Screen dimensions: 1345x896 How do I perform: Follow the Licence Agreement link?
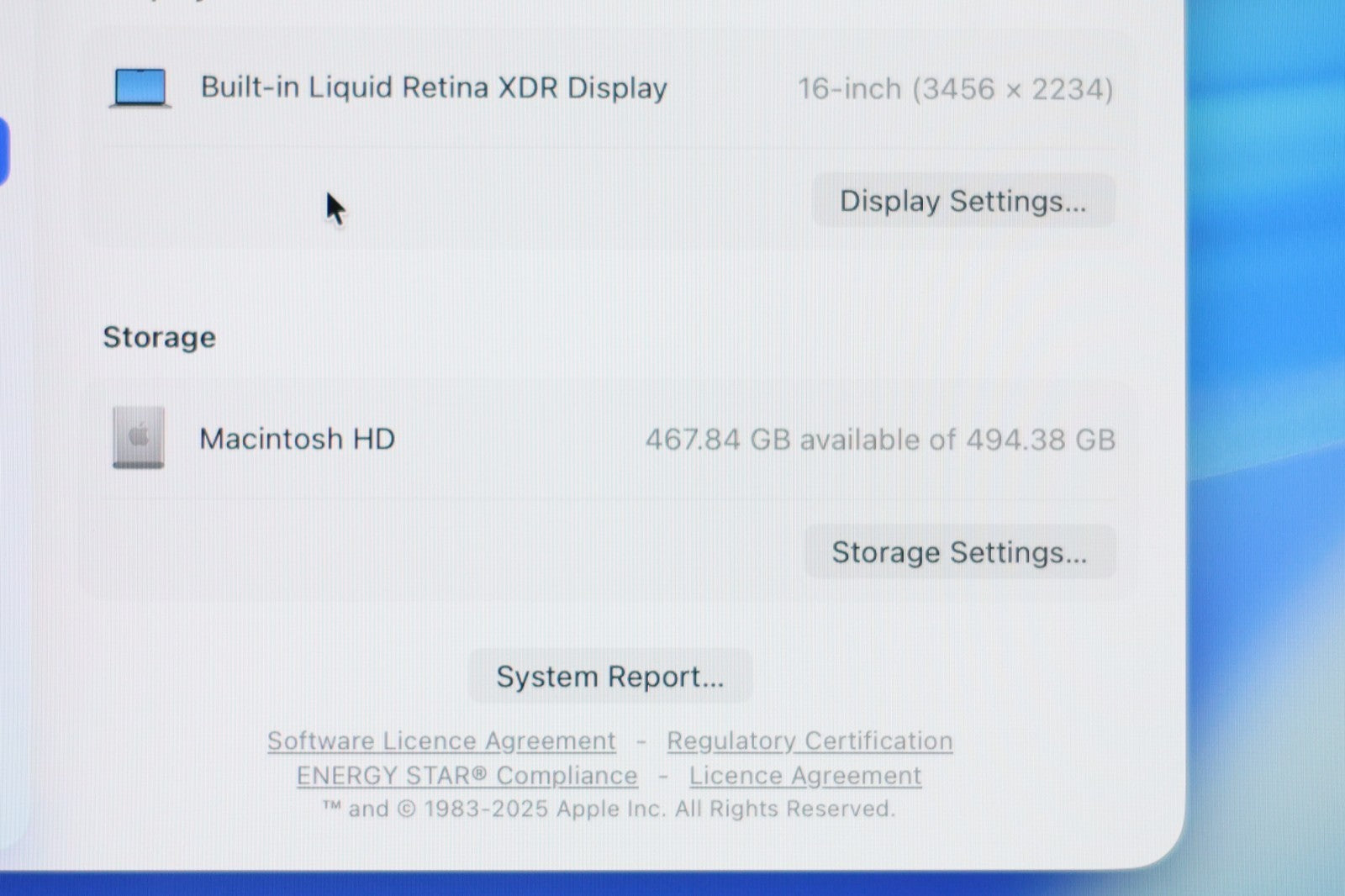click(x=805, y=775)
